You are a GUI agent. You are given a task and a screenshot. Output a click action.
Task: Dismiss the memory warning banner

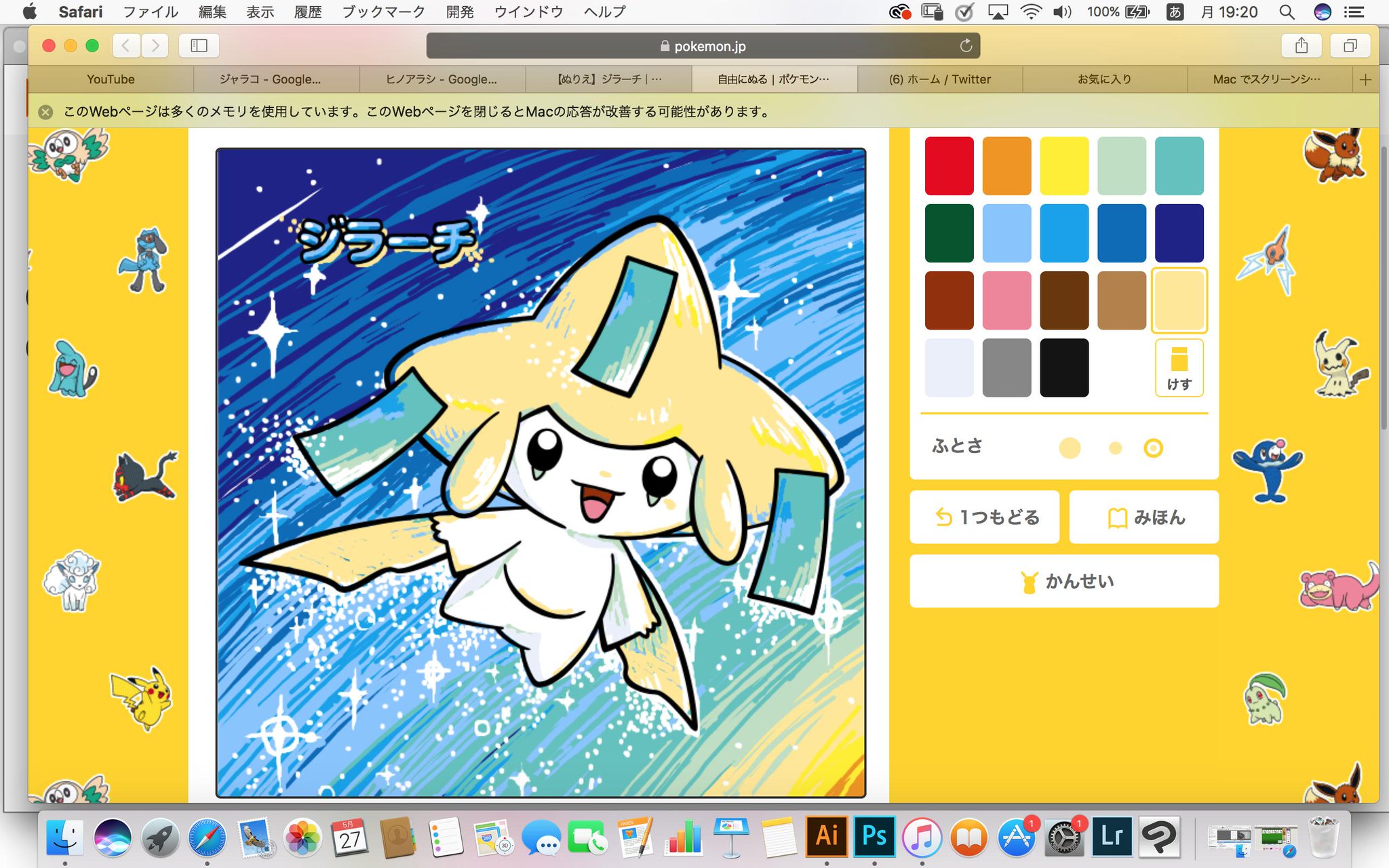coord(45,112)
